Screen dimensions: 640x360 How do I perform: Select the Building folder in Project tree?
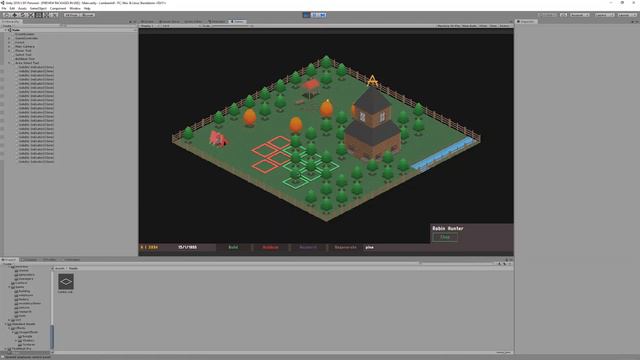click(x=24, y=291)
